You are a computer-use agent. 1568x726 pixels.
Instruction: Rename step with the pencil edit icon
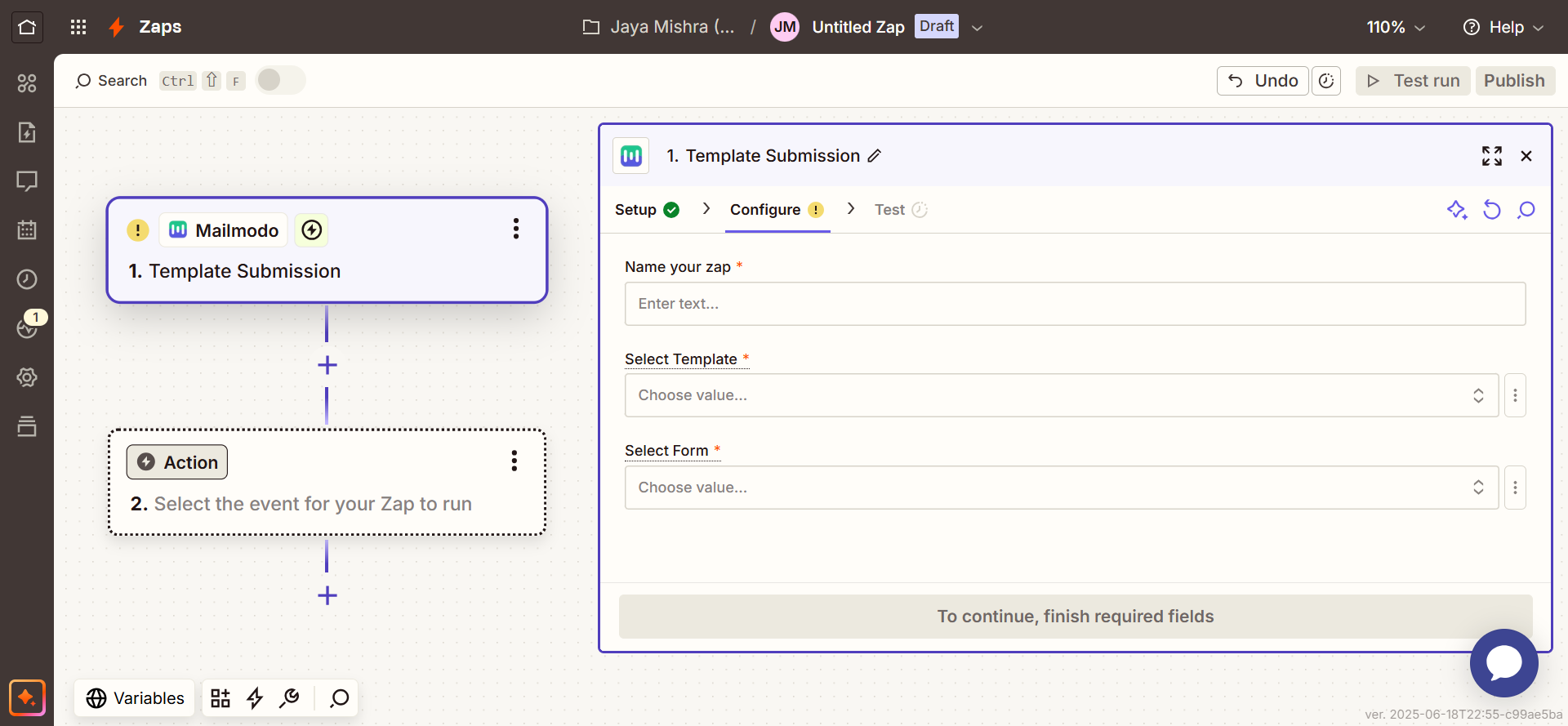click(x=875, y=156)
